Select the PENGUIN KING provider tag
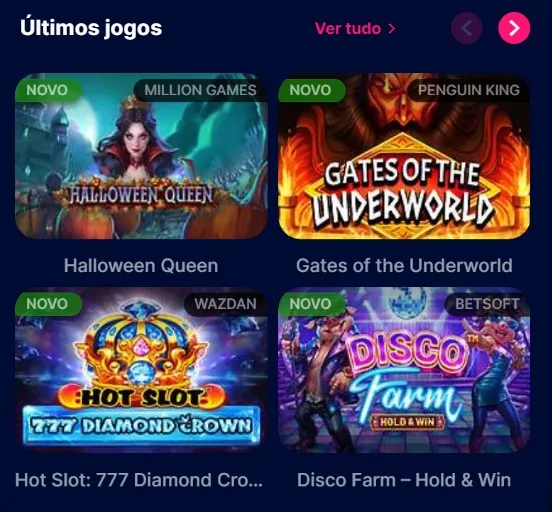 pos(469,90)
